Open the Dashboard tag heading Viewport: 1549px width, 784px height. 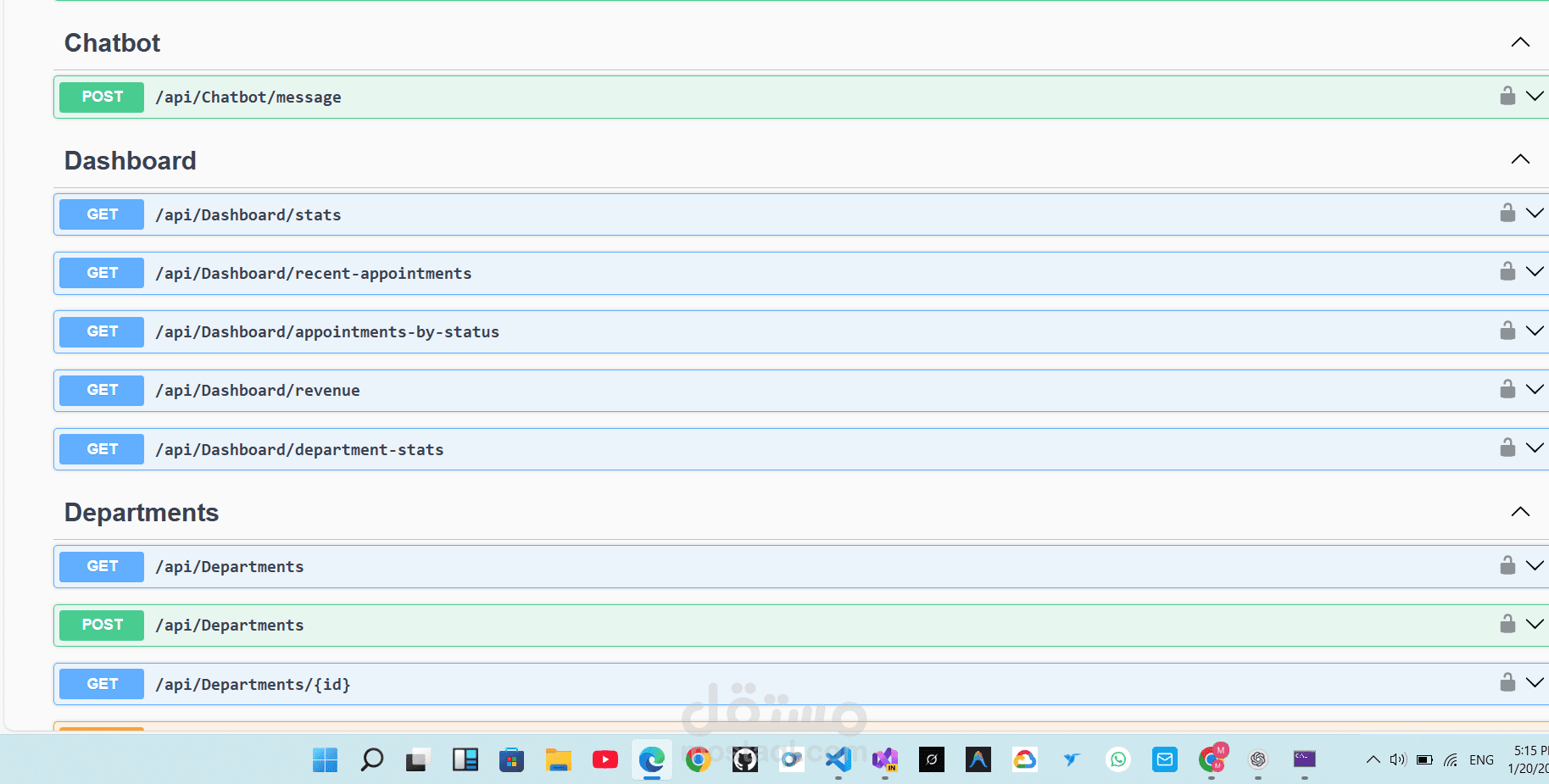[130, 160]
